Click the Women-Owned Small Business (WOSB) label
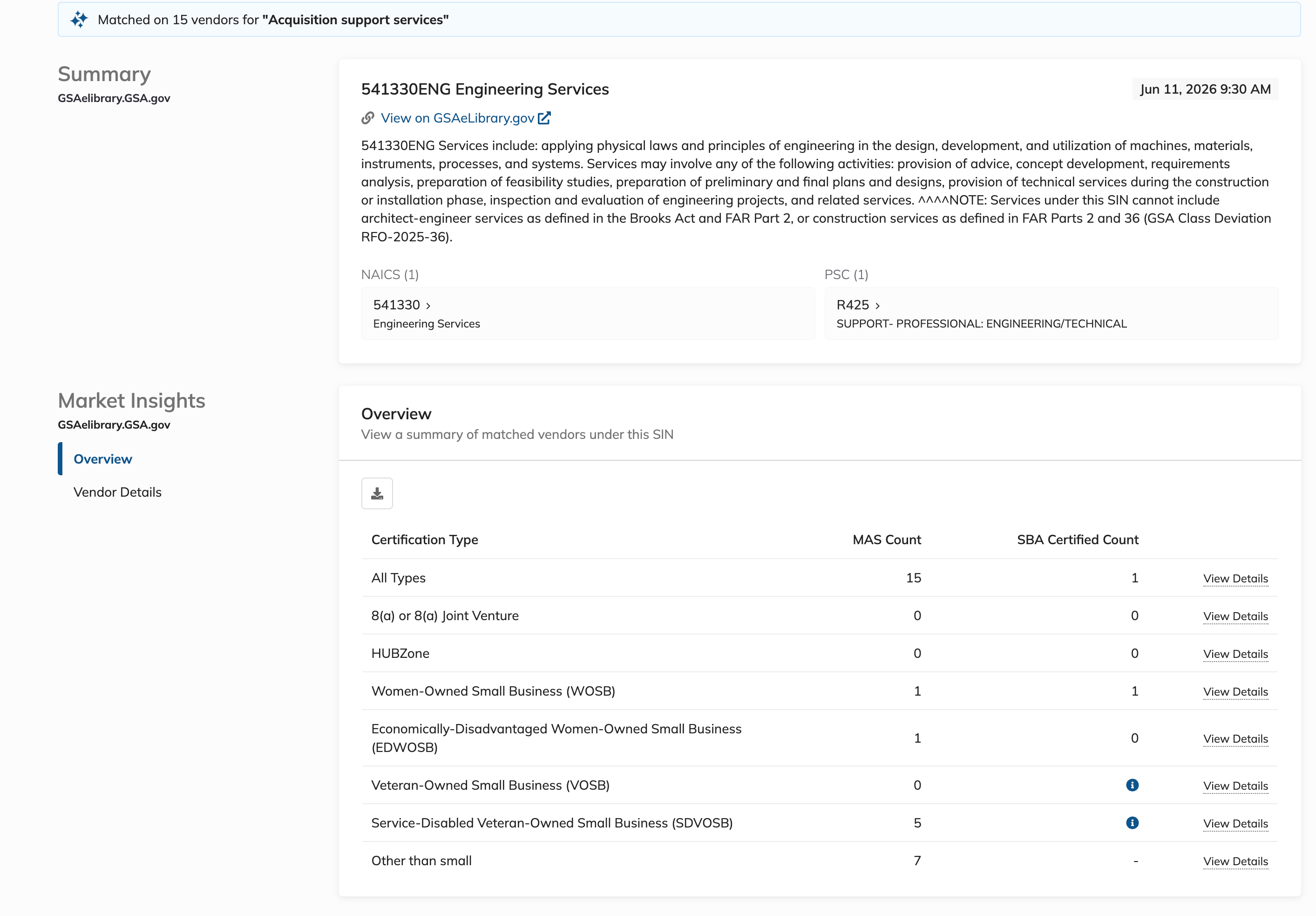1316x916 pixels. click(493, 691)
